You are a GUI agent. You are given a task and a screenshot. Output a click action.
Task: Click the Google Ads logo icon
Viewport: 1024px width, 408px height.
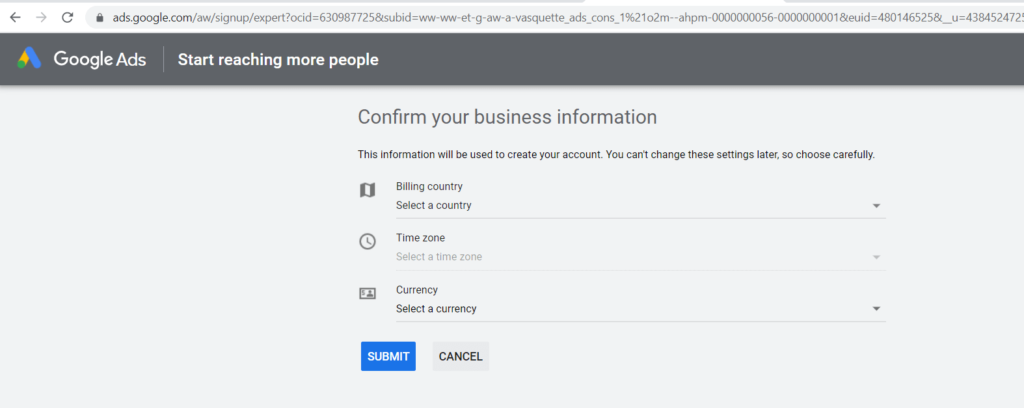coord(29,59)
